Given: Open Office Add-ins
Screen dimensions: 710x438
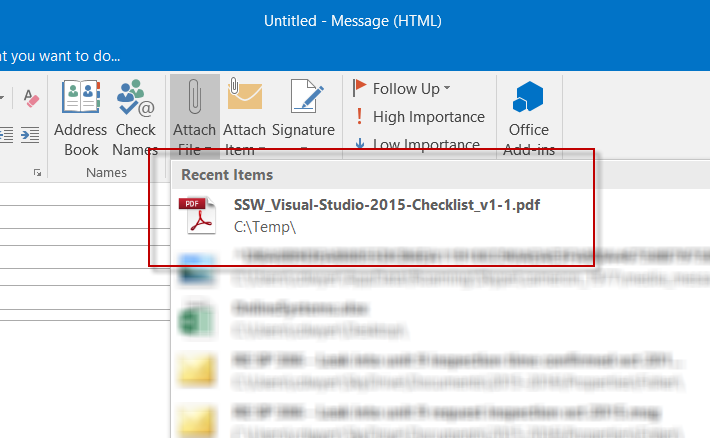Looking at the screenshot, I should [528, 100].
